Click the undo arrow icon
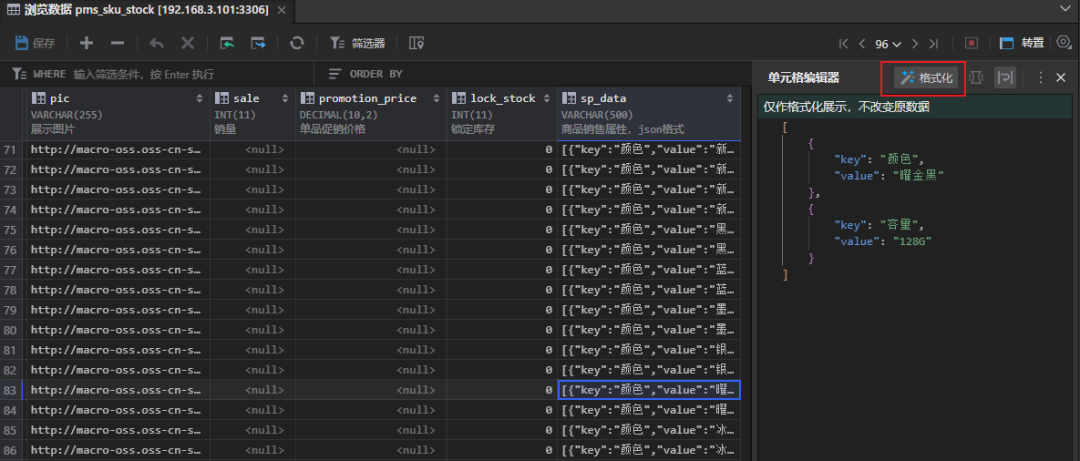The image size is (1080, 461). click(x=156, y=43)
